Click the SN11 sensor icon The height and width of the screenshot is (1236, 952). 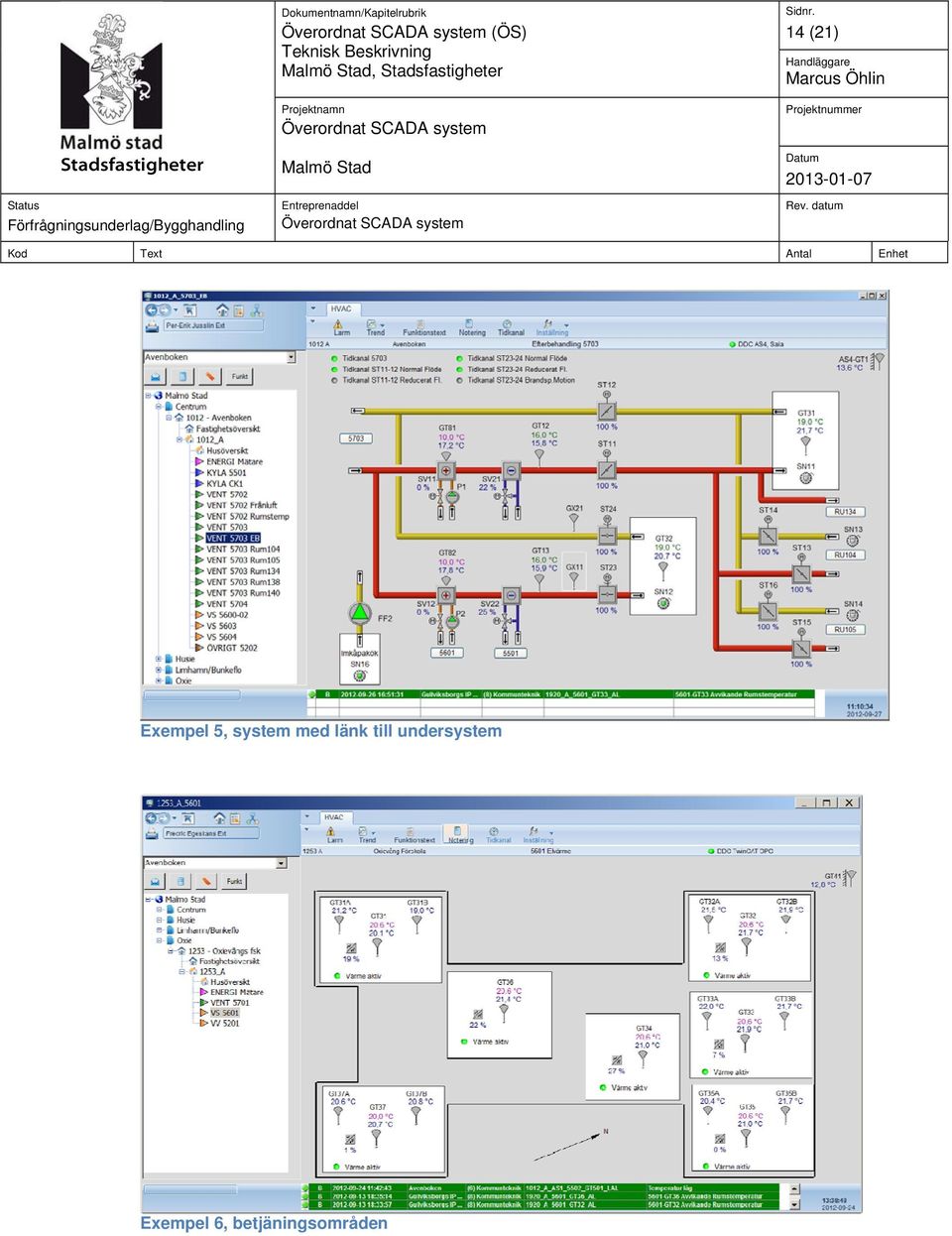[805, 477]
